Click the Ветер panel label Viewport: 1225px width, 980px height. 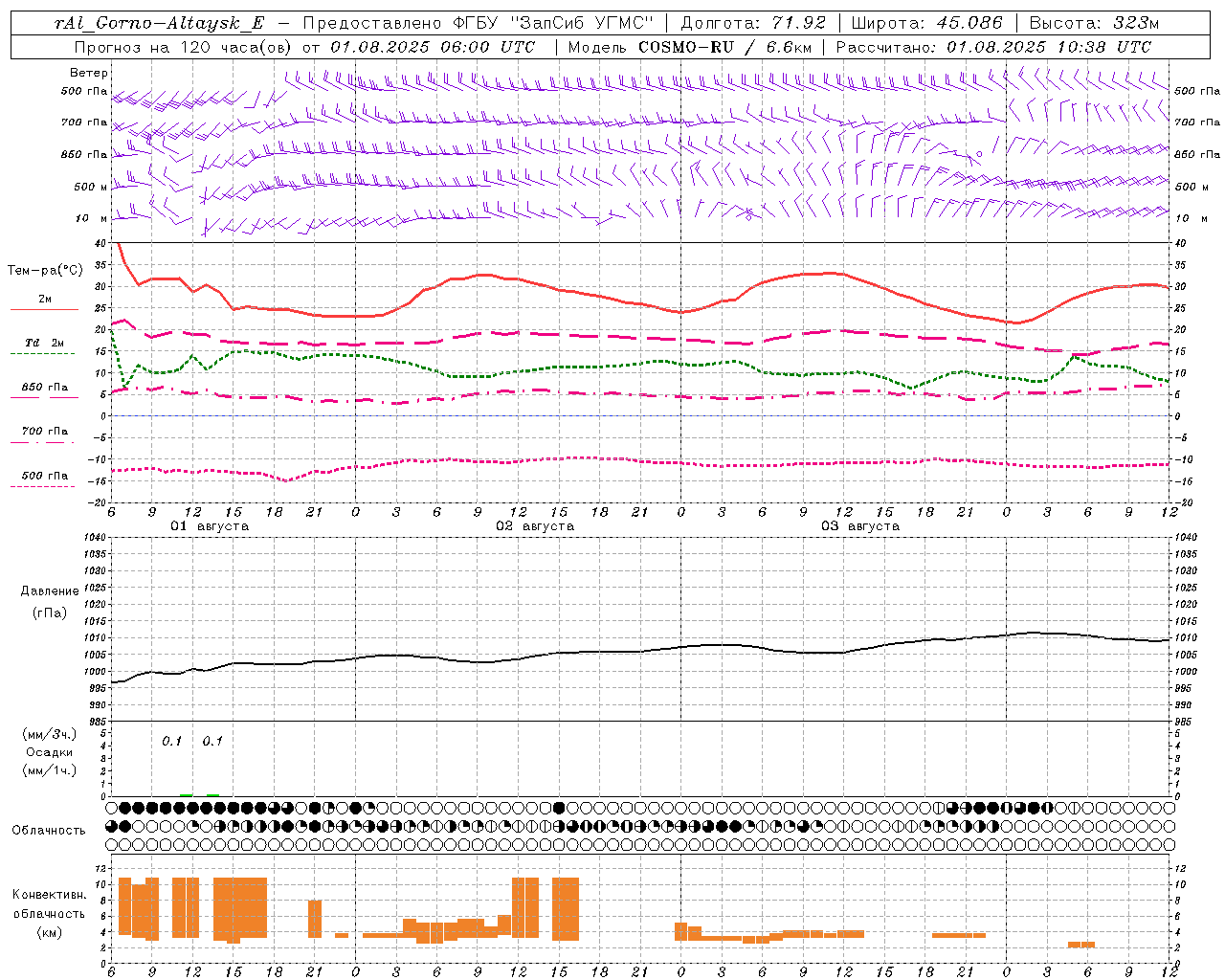click(x=89, y=73)
